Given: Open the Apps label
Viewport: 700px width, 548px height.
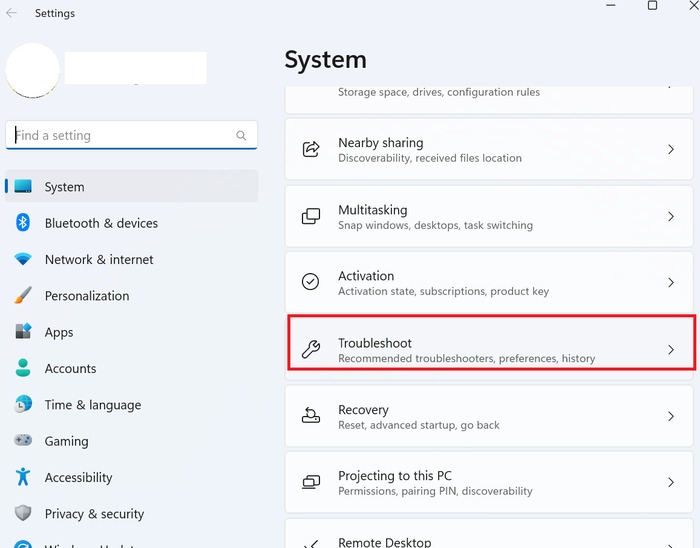Looking at the screenshot, I should [59, 332].
